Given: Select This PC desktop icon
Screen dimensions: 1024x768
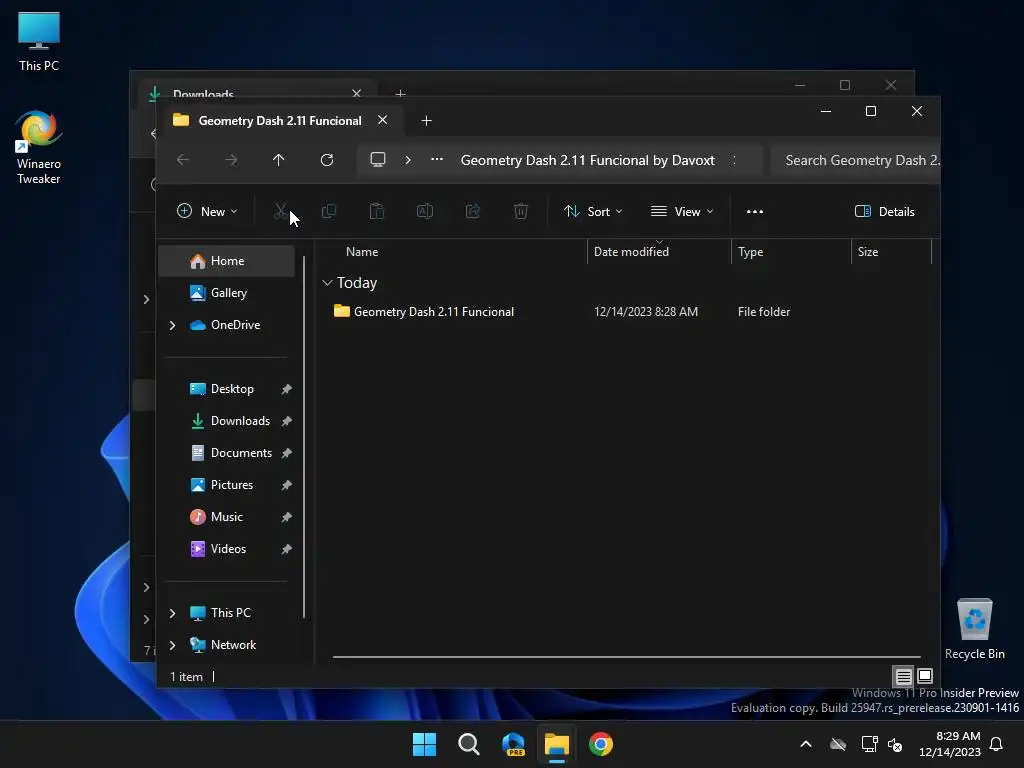Looking at the screenshot, I should pos(39,42).
